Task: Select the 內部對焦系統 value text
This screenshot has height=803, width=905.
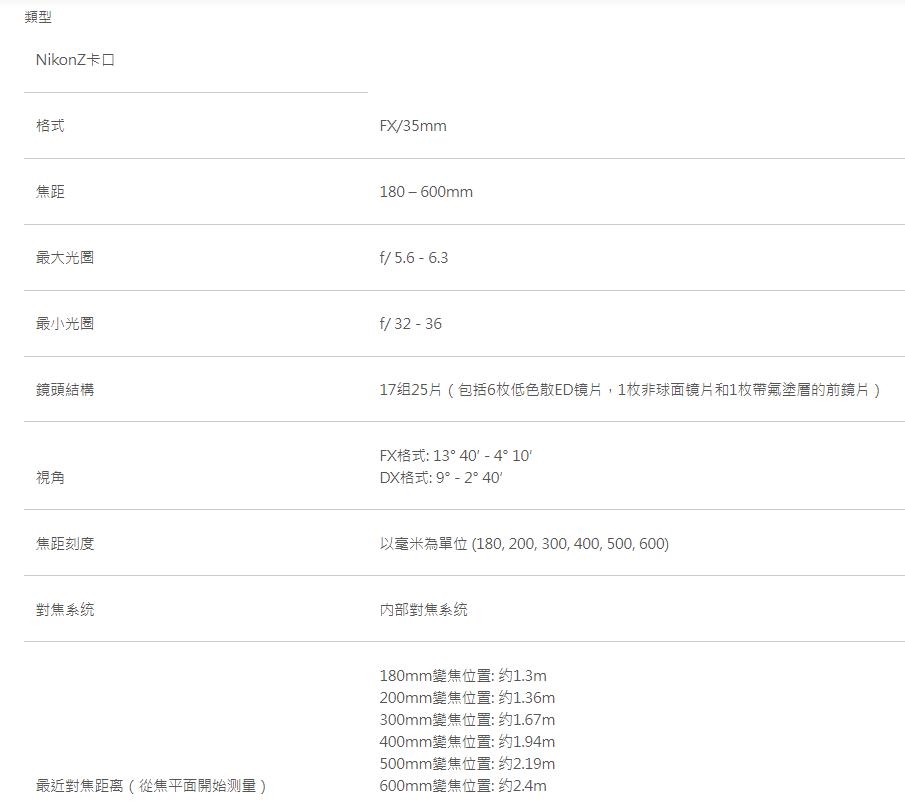Action: click(x=423, y=610)
